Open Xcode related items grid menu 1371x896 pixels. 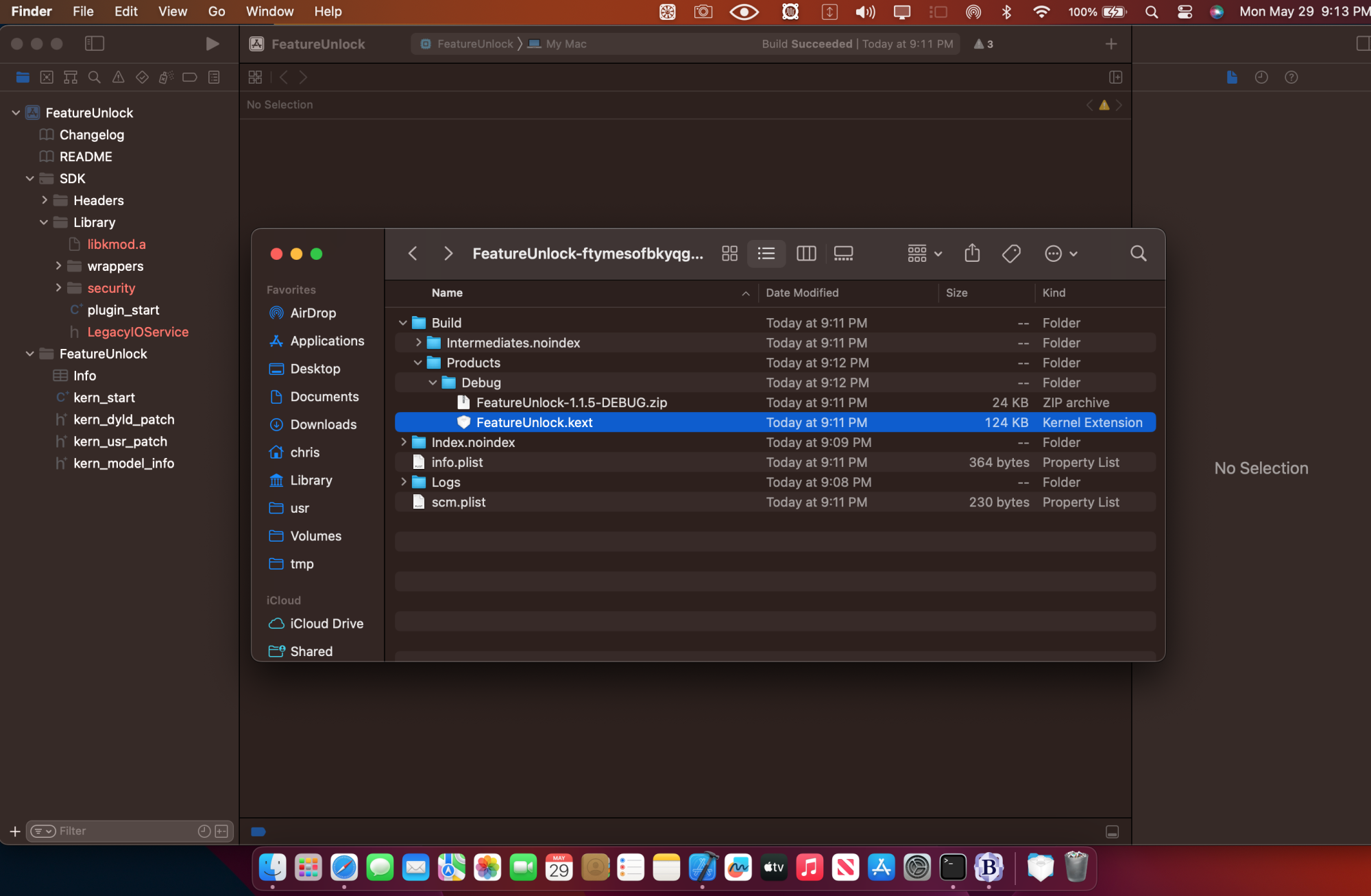coord(255,77)
